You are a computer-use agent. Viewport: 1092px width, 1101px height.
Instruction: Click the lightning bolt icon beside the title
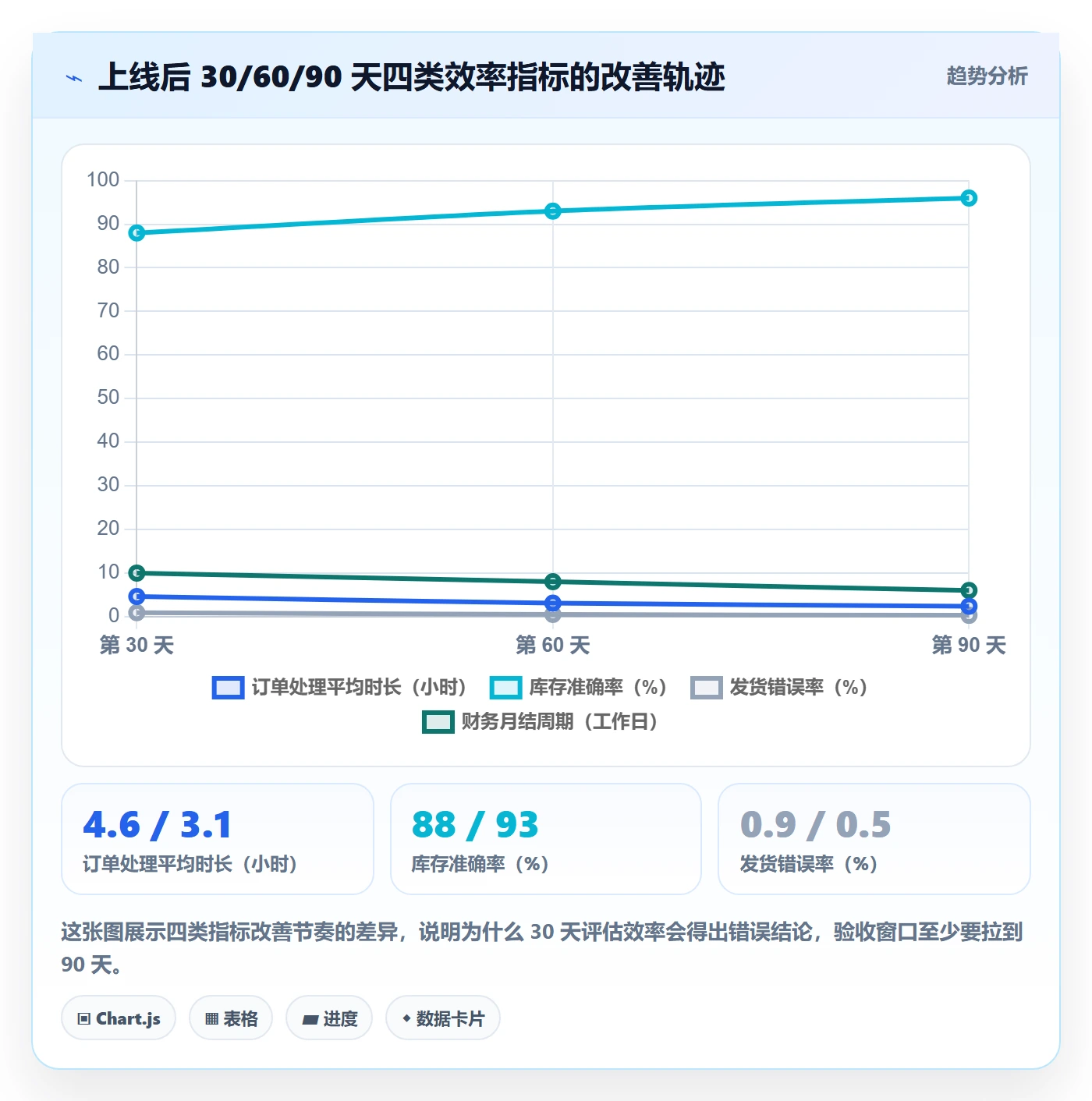pyautogui.click(x=74, y=78)
